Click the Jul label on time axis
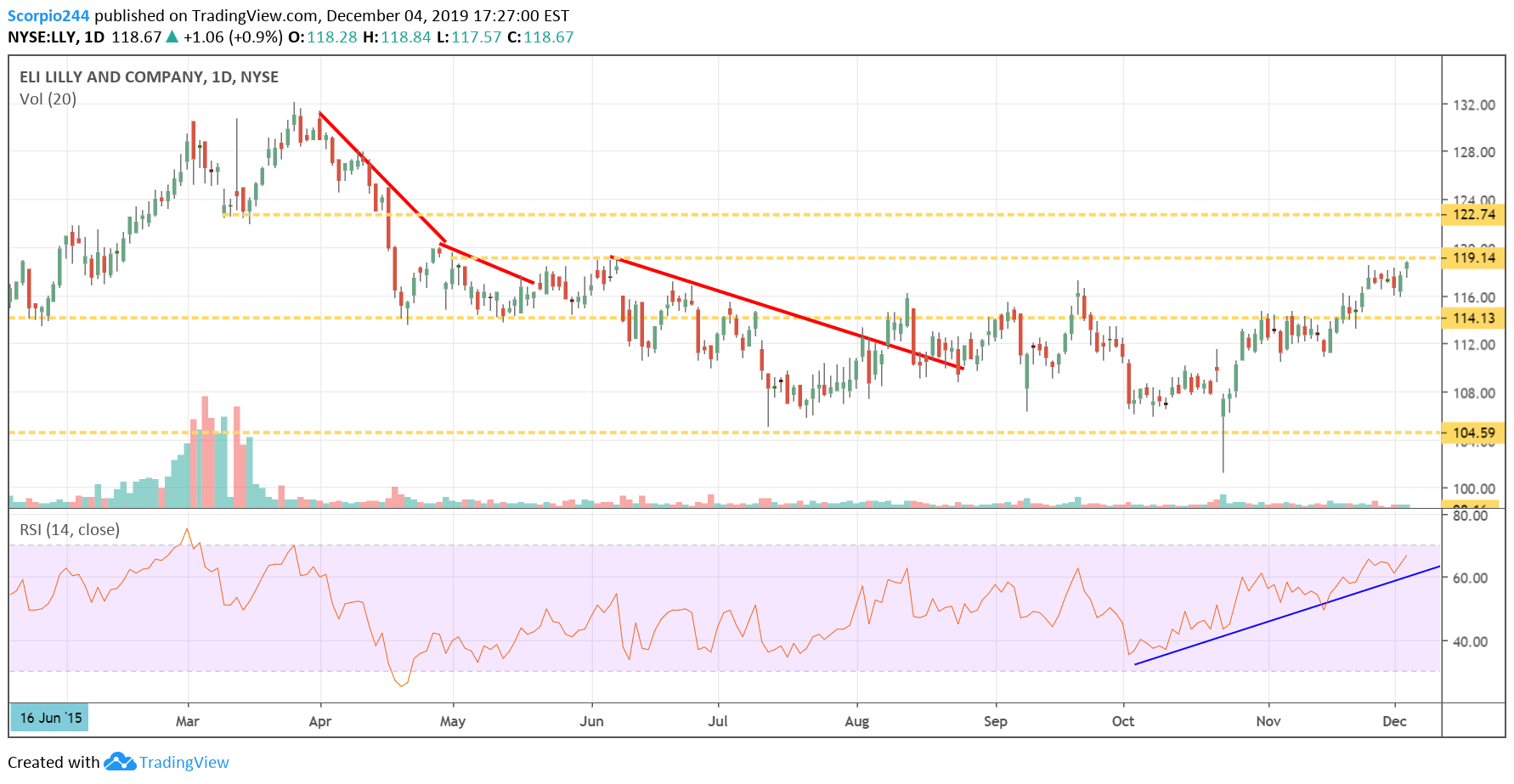This screenshot has width=1514, height=784. (x=718, y=721)
